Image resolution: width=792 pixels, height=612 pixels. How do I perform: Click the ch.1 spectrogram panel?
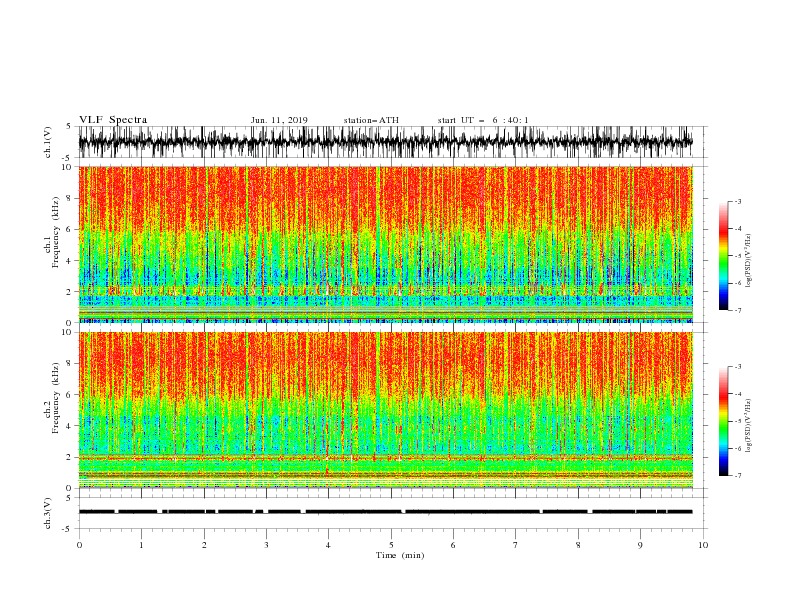click(x=385, y=244)
